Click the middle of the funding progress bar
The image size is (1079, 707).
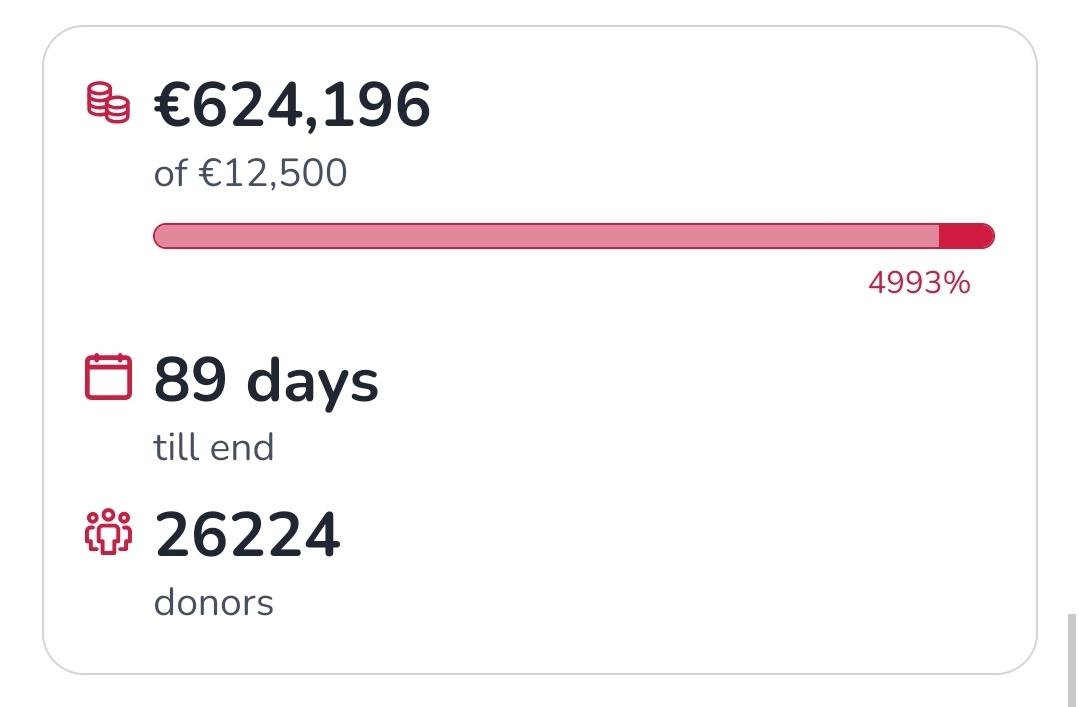click(573, 236)
